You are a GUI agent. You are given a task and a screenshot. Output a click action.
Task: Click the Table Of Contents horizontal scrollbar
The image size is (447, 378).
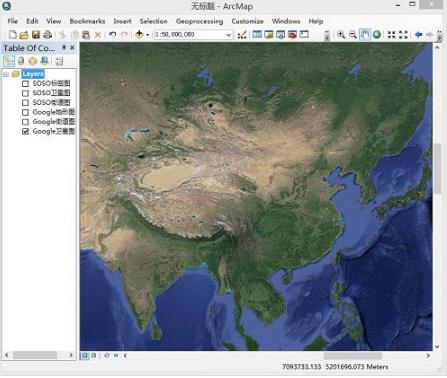point(39,355)
